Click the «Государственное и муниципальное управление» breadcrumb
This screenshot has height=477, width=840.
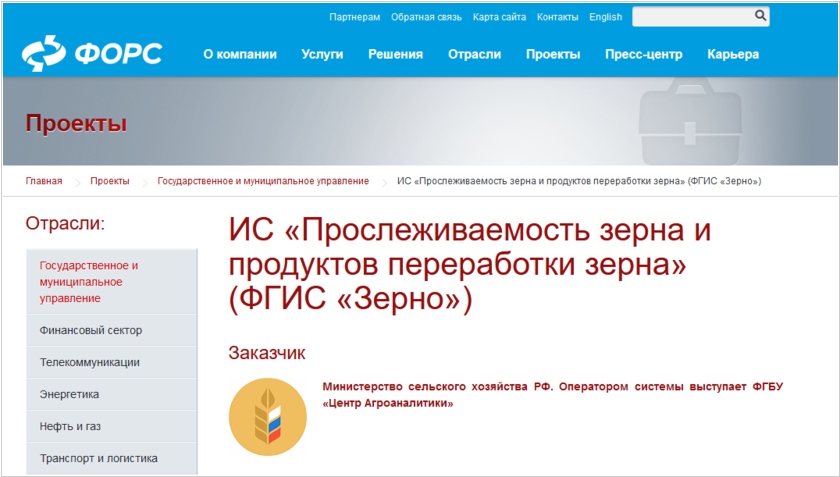click(x=263, y=181)
